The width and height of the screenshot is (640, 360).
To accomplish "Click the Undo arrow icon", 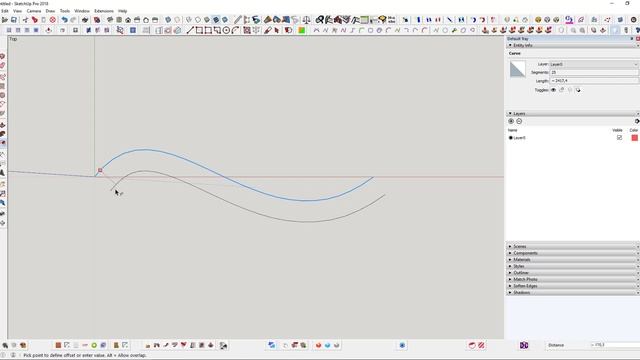I will tap(64, 20).
